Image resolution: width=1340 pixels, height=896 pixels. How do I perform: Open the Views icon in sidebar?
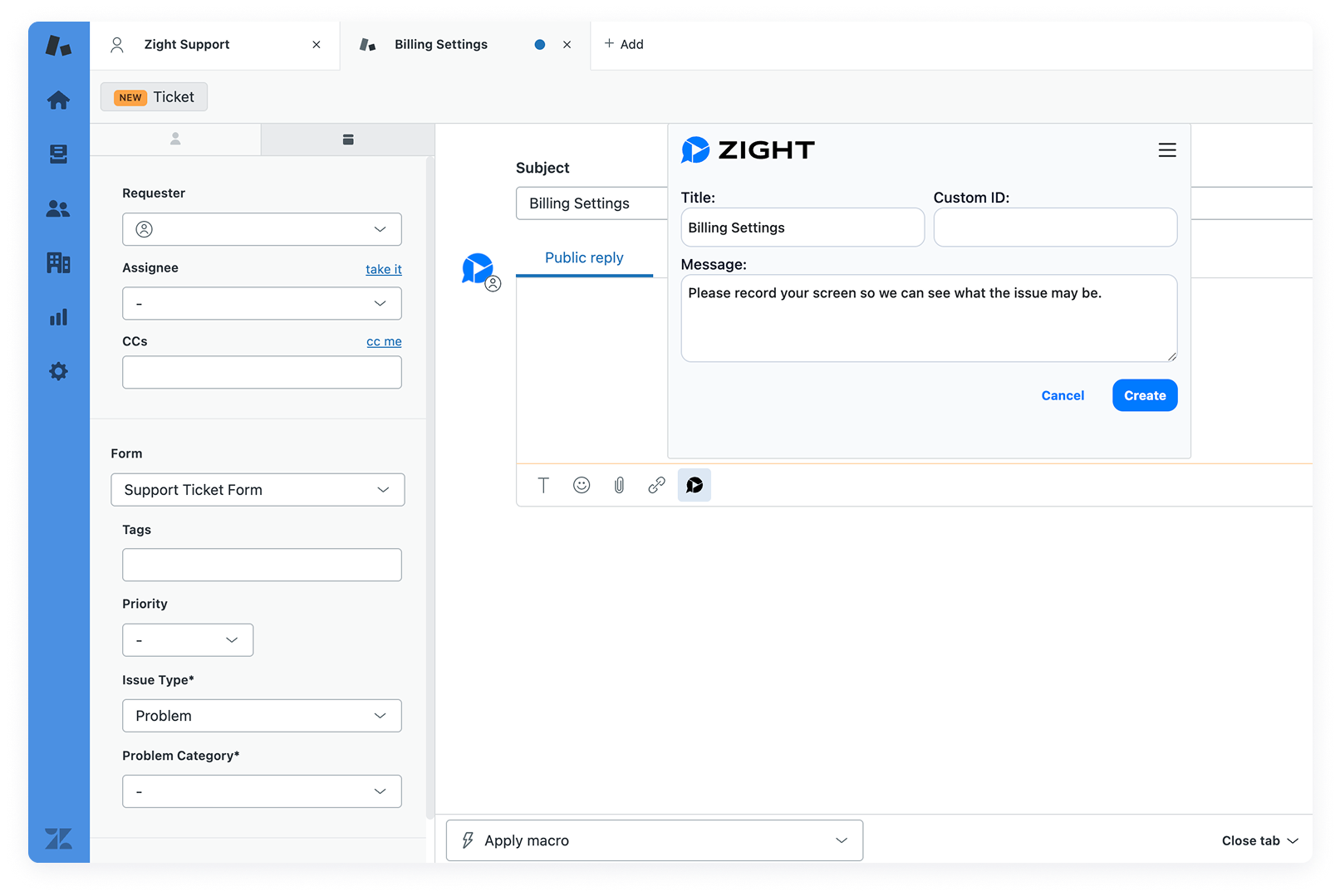click(58, 154)
